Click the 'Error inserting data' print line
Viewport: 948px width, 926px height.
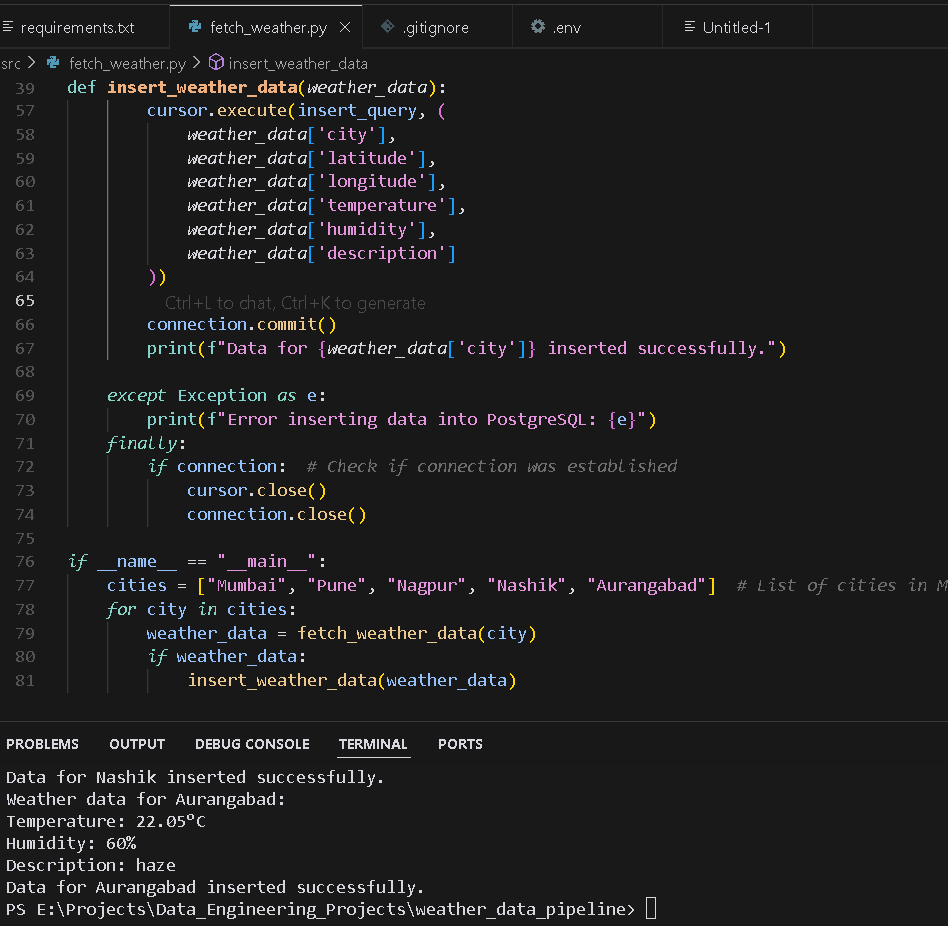pos(401,419)
